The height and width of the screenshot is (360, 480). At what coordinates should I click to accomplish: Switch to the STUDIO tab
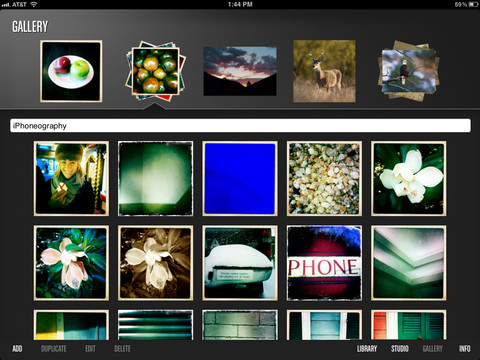pyautogui.click(x=400, y=349)
